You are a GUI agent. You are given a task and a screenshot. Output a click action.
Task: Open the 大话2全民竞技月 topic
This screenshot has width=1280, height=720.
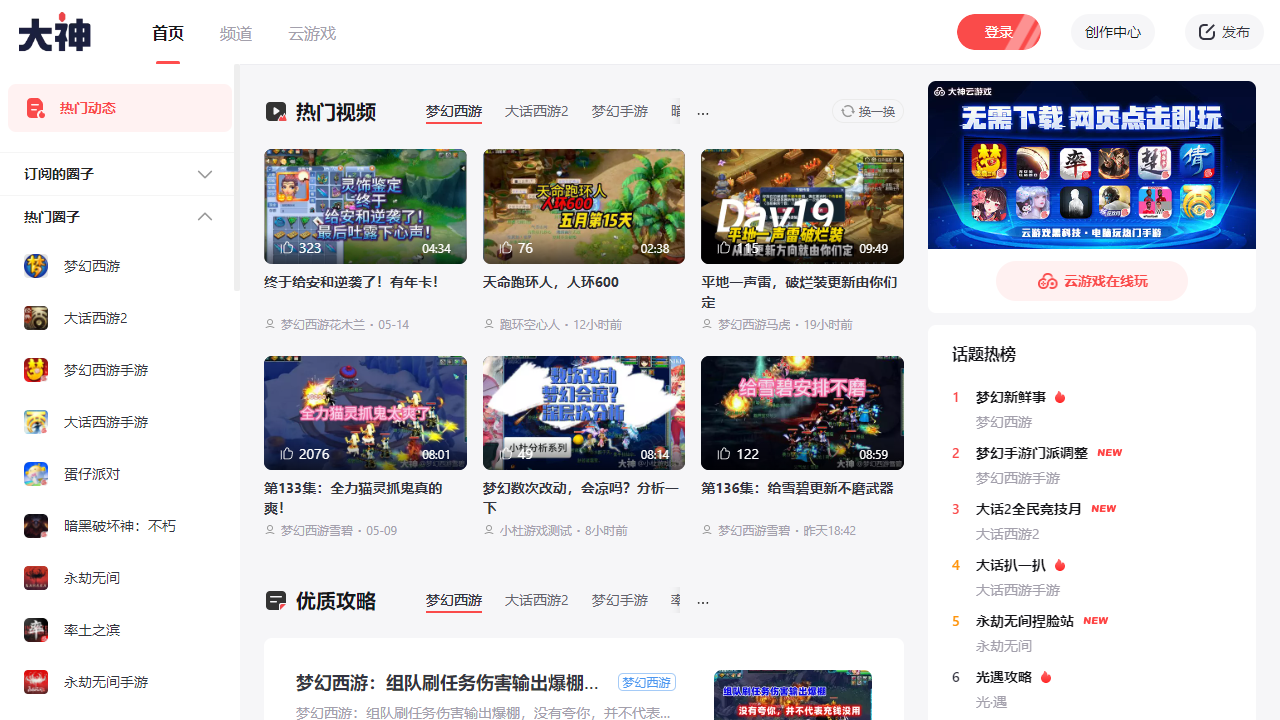click(1028, 509)
